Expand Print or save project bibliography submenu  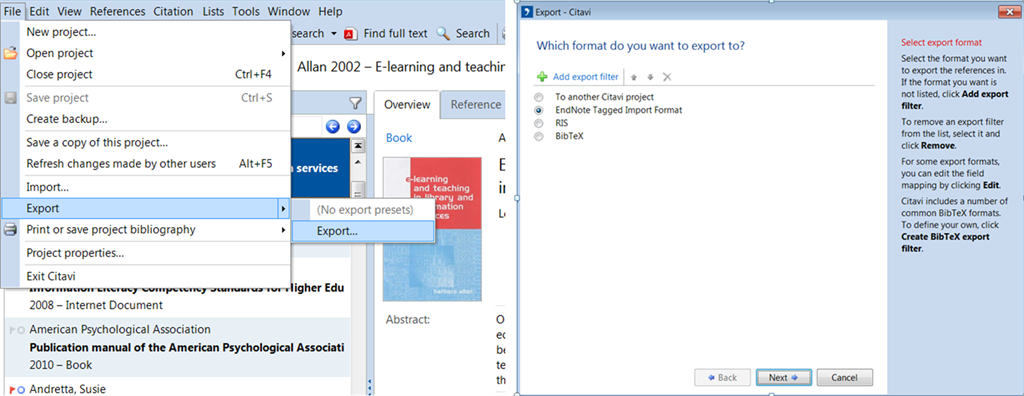click(x=146, y=230)
